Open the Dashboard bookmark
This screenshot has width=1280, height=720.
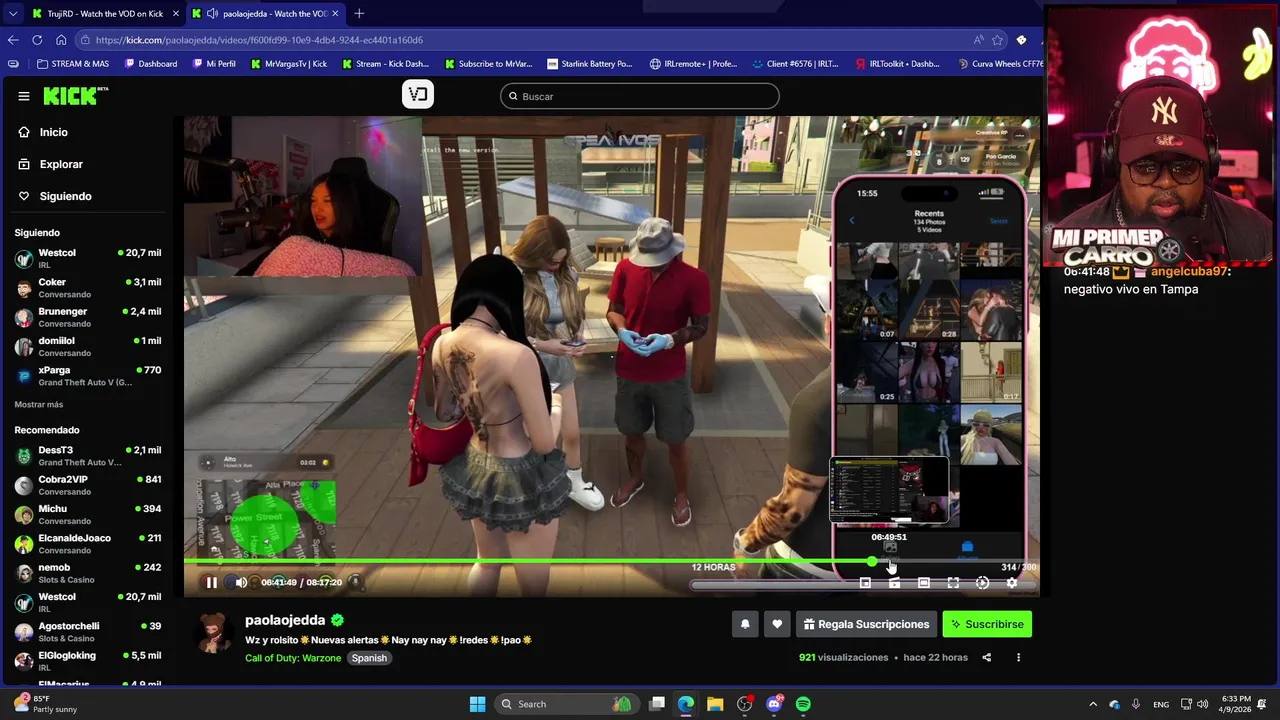click(151, 64)
